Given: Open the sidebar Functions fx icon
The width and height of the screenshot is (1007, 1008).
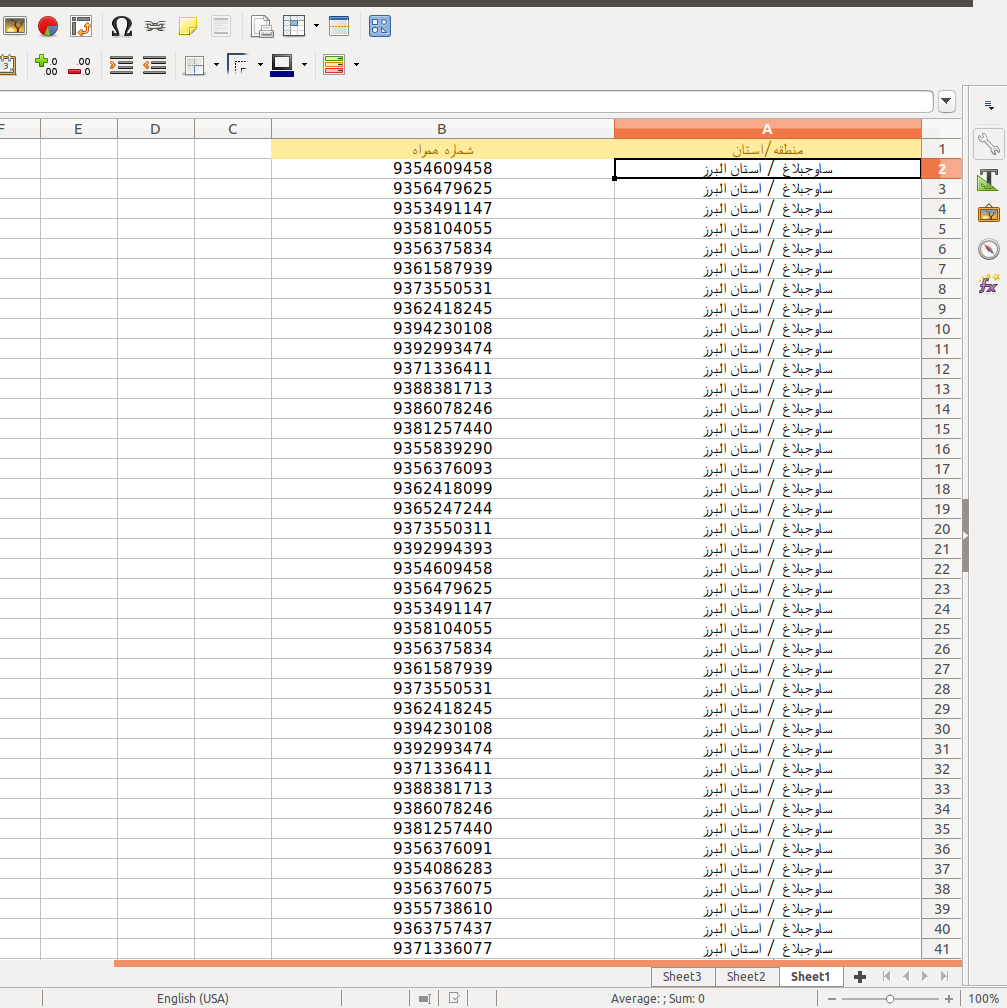Looking at the screenshot, I should (988, 283).
